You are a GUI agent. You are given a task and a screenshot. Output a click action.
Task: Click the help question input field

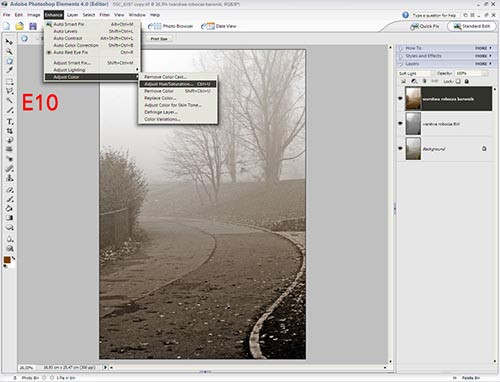point(435,15)
